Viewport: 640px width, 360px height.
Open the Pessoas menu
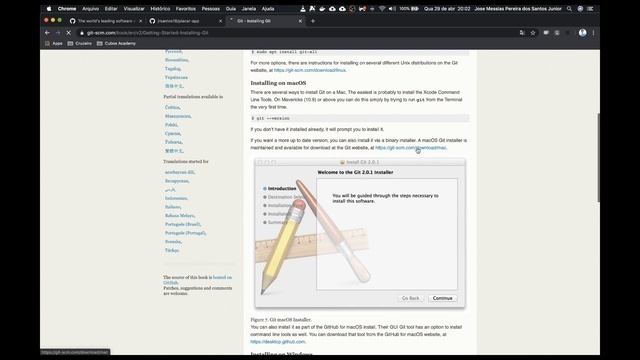211,9
